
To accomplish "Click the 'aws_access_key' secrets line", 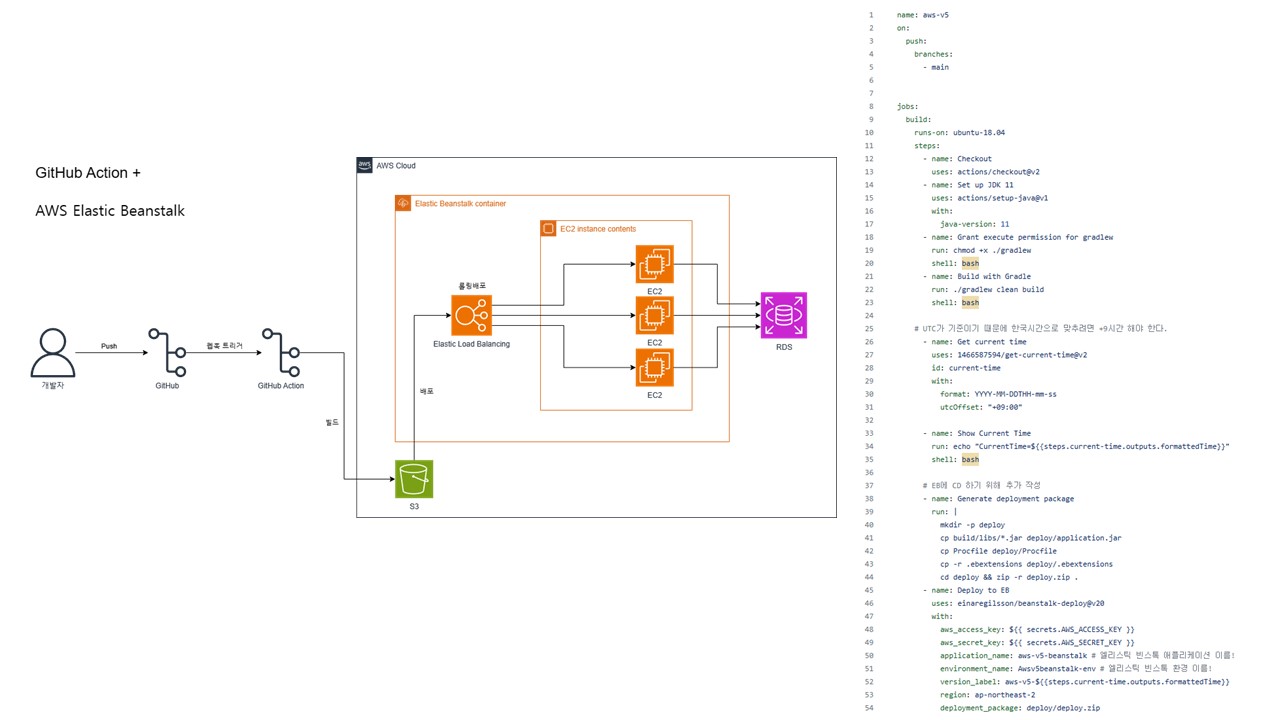I will coord(1037,629).
